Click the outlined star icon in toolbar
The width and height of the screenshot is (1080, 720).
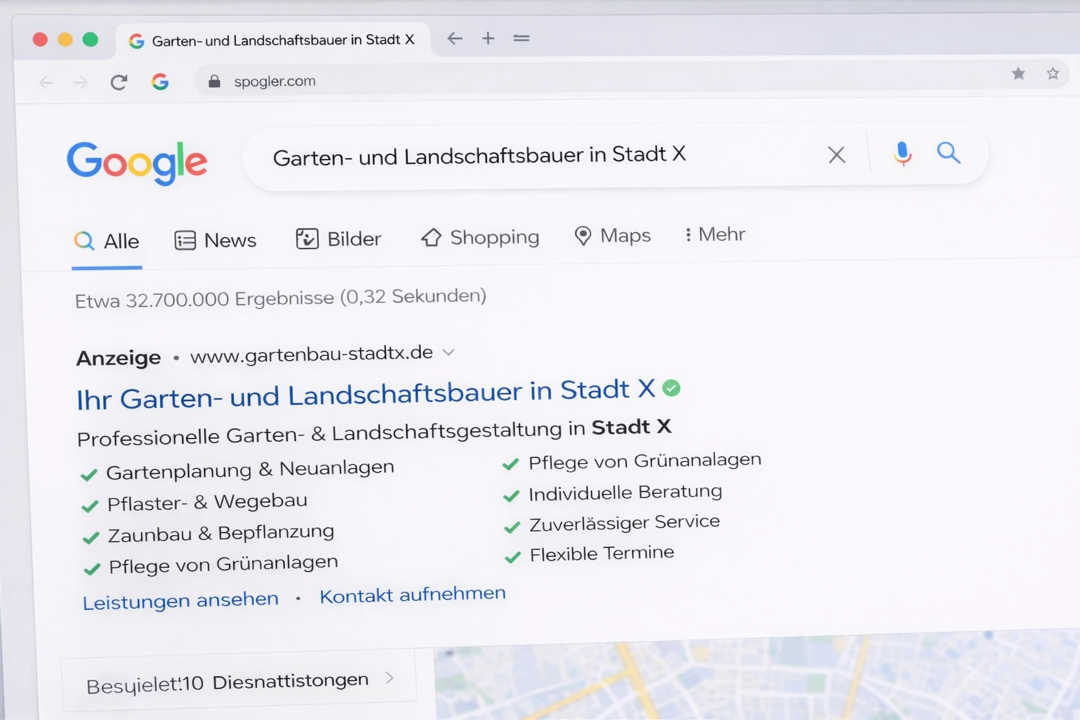tap(1052, 73)
